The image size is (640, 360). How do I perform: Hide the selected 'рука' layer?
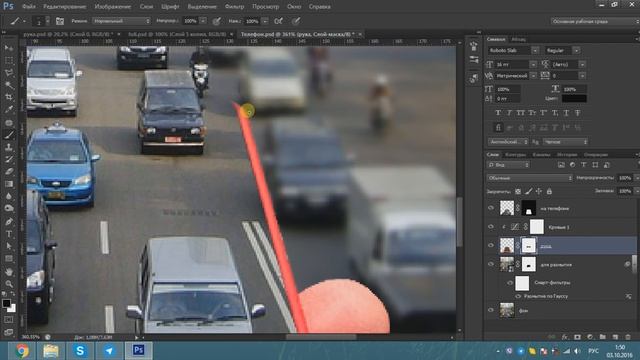click(x=491, y=245)
